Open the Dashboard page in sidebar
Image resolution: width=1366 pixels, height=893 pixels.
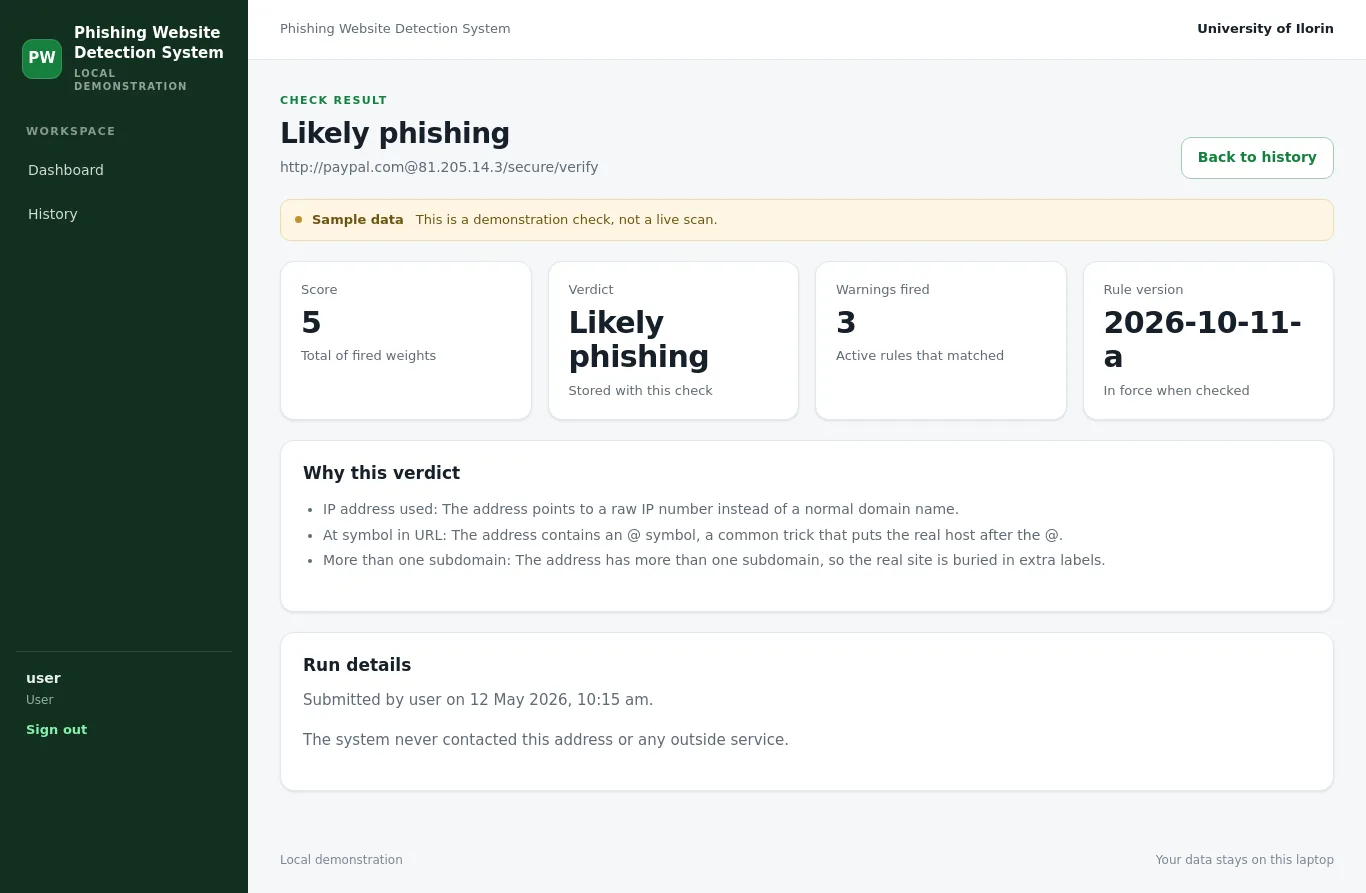click(x=66, y=170)
